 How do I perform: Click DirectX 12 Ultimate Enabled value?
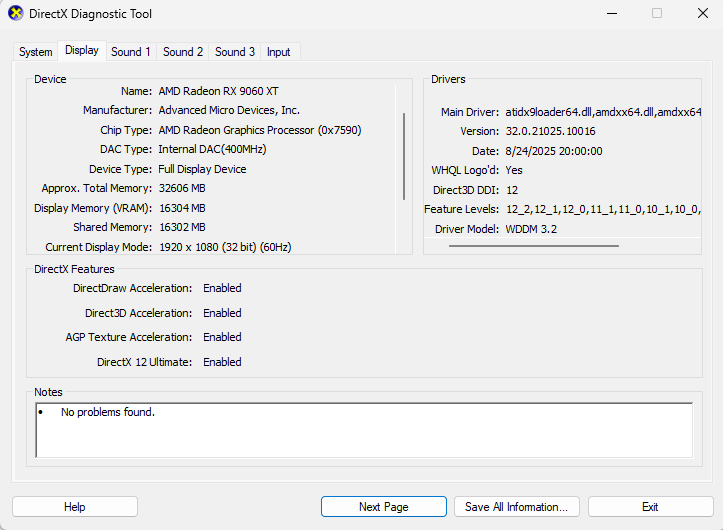(222, 362)
